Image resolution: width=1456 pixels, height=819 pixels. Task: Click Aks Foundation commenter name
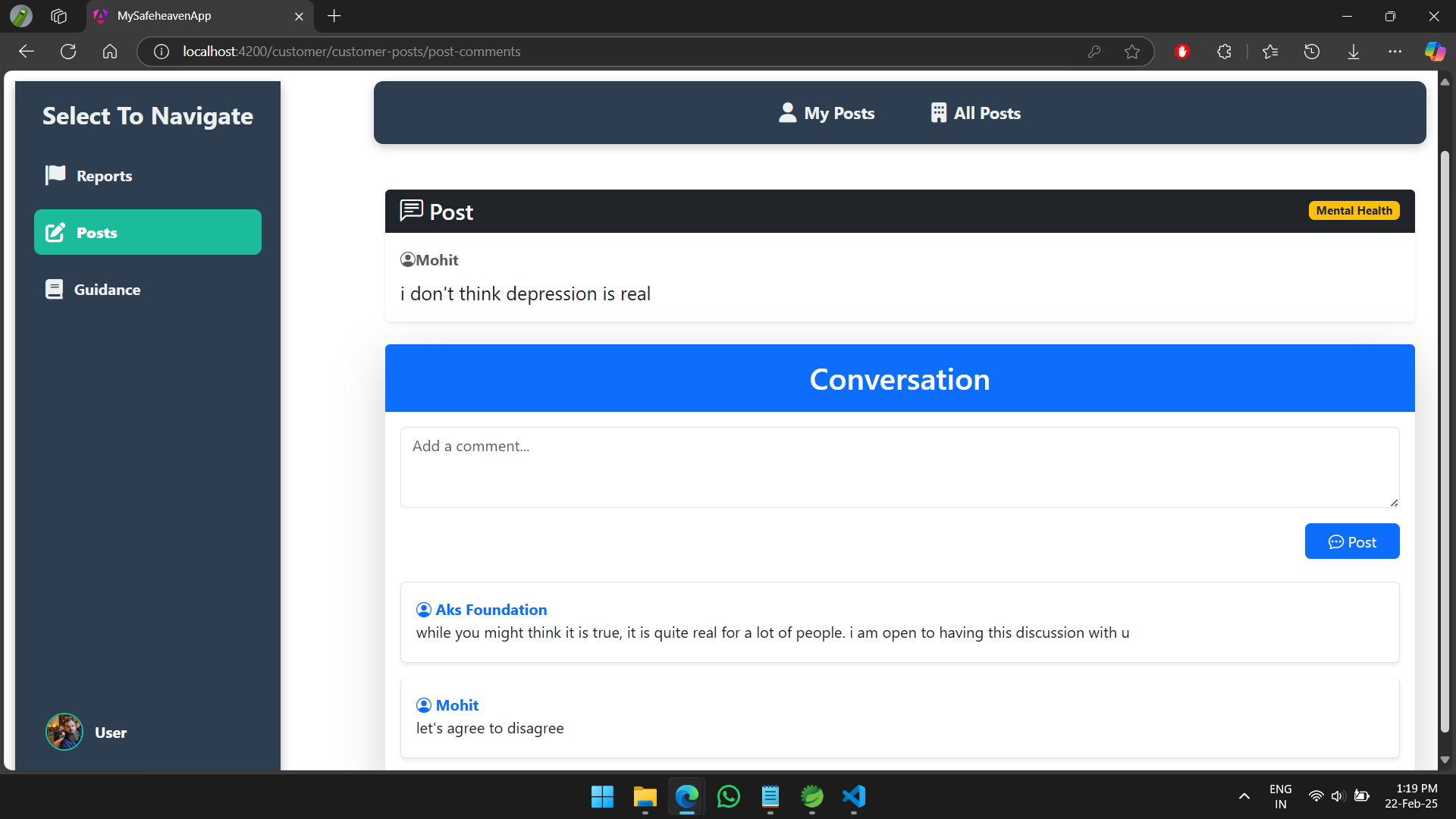tap(491, 610)
